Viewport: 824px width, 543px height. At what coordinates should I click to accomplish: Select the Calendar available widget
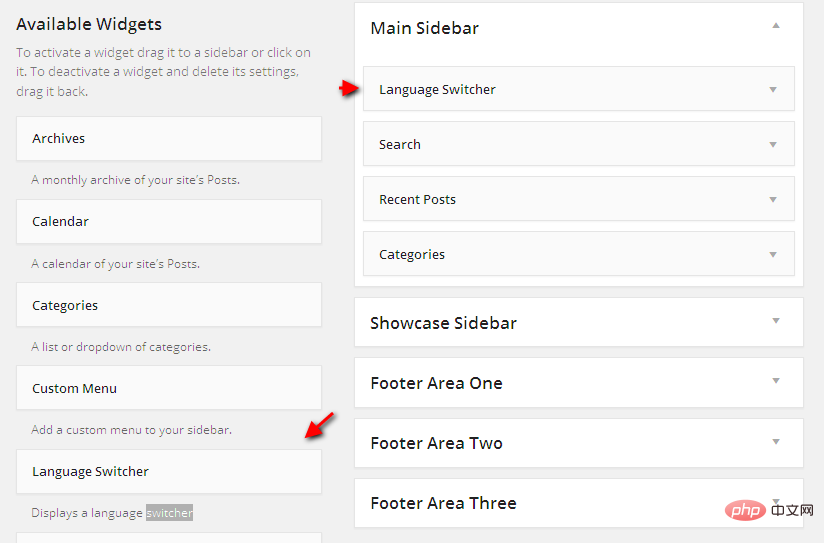tap(168, 221)
